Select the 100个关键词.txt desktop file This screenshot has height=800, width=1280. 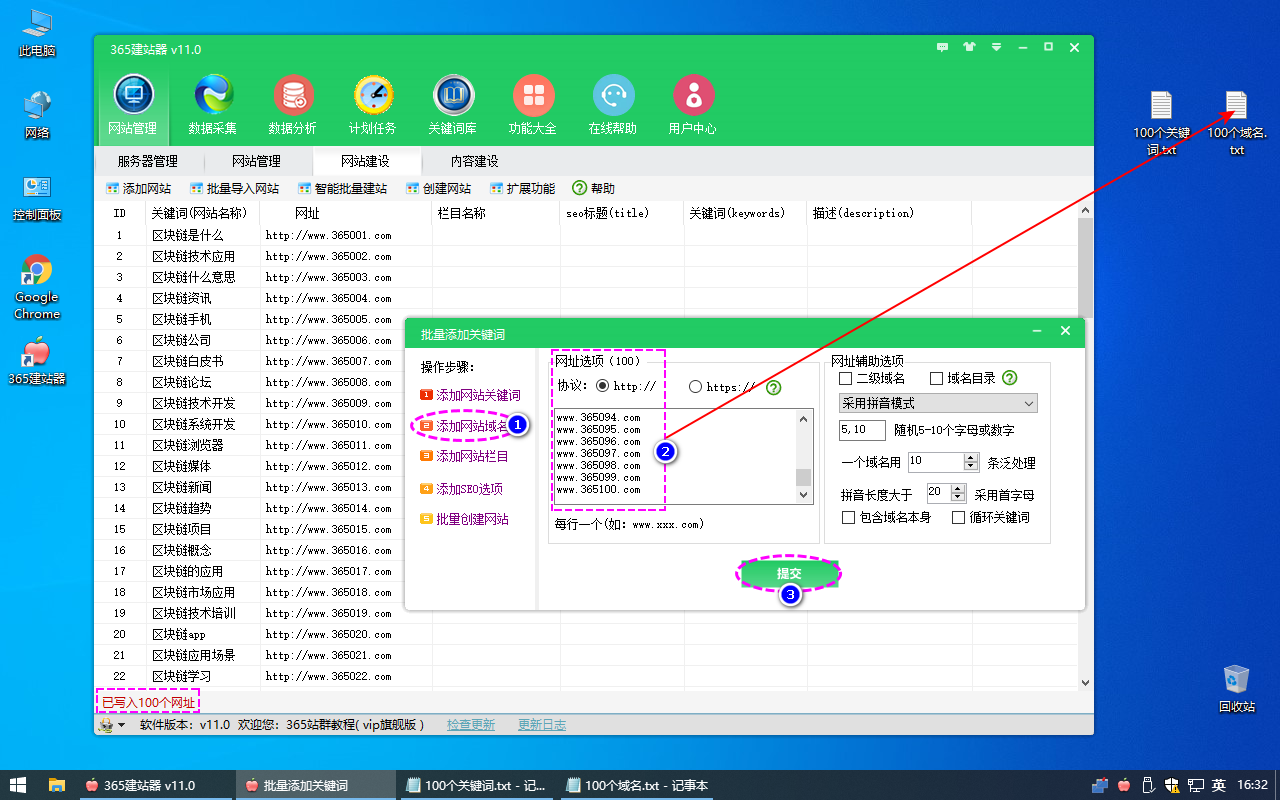1161,123
